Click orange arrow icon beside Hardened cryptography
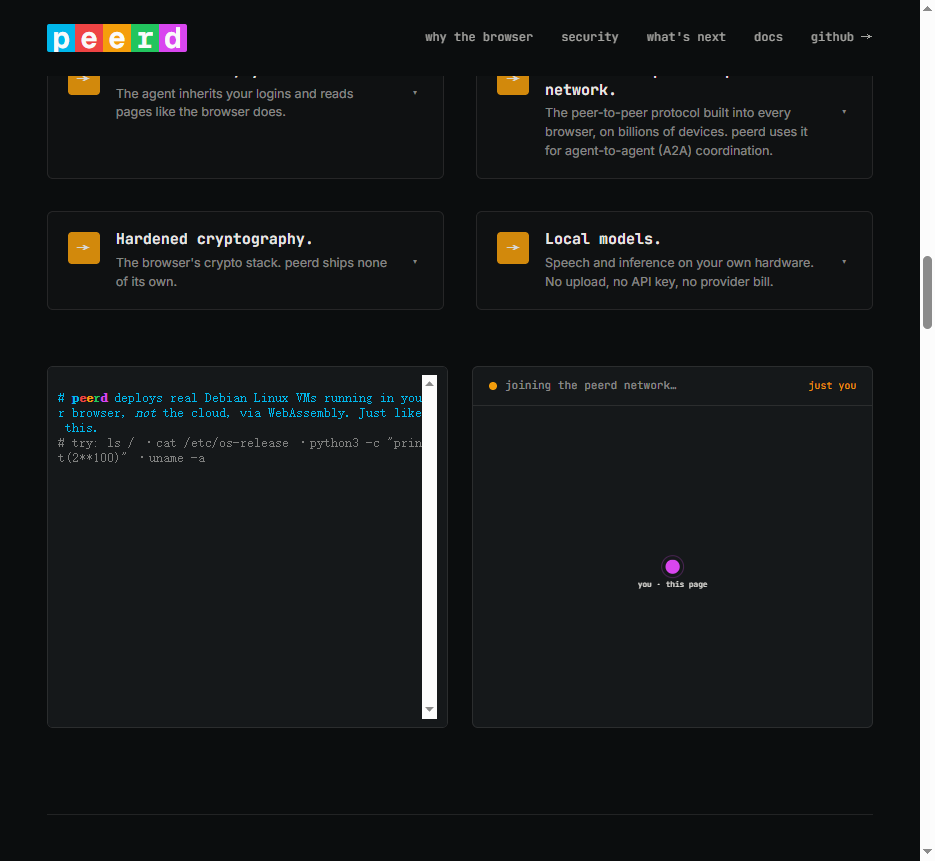 [83, 247]
